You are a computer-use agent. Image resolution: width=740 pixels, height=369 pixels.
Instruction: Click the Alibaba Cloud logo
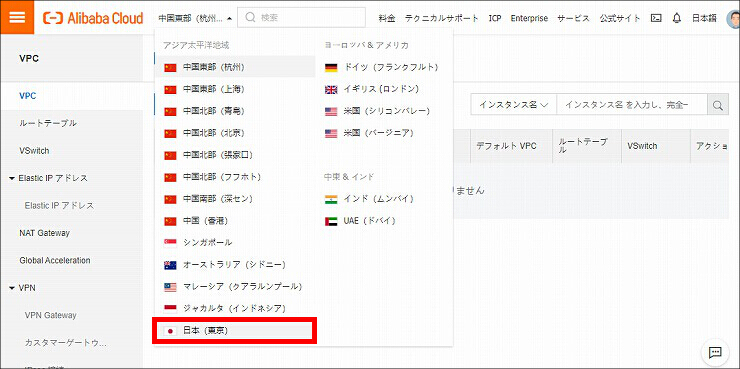click(93, 18)
